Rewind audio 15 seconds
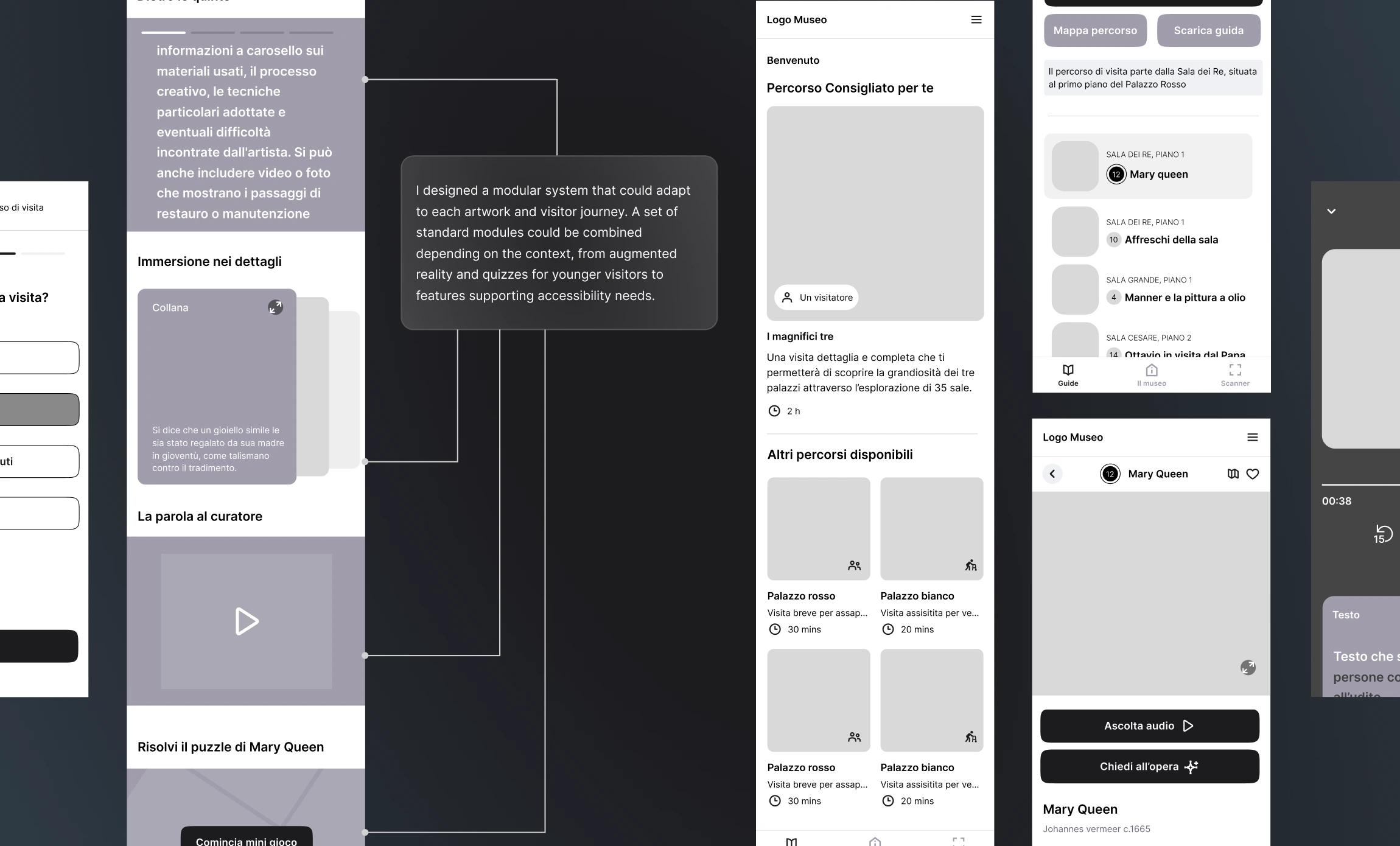 (x=1383, y=534)
